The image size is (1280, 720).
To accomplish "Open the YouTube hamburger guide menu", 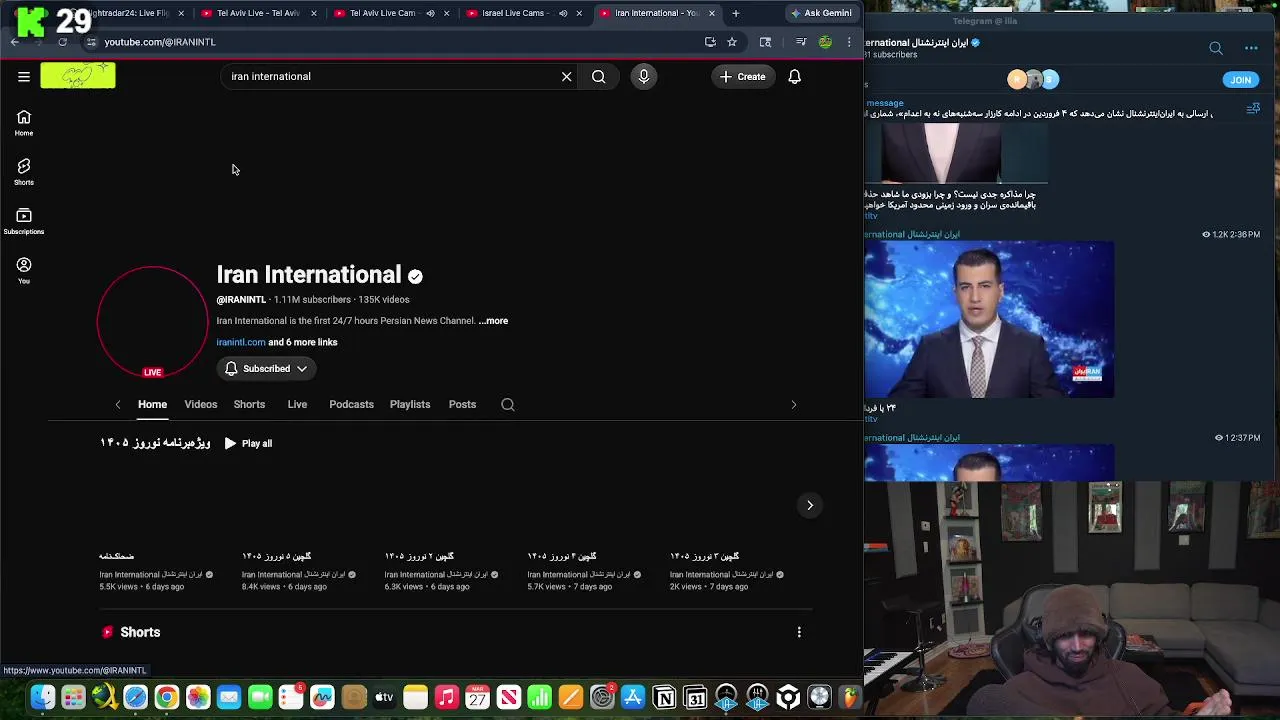I will click(x=24, y=76).
